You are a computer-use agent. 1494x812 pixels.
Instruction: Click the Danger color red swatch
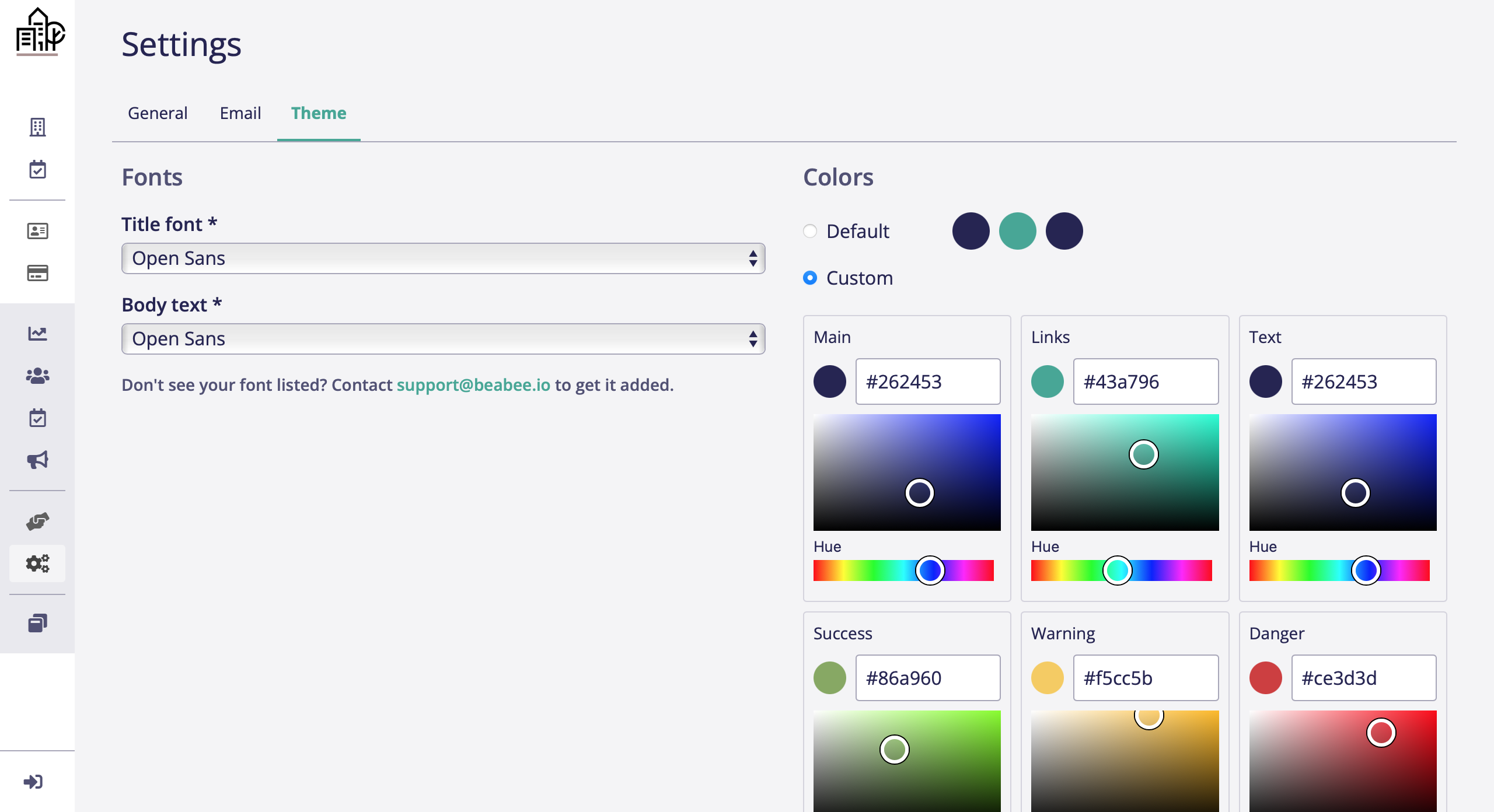click(1265, 678)
